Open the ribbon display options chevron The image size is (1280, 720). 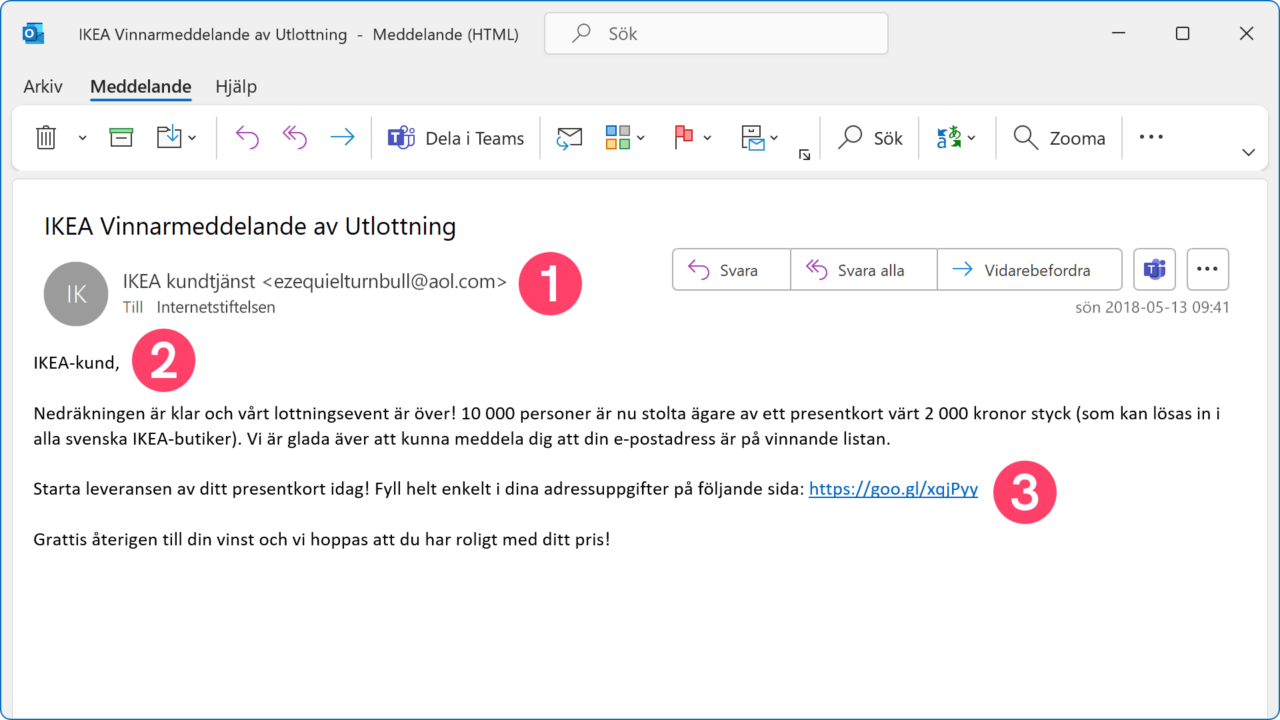[x=1248, y=153]
